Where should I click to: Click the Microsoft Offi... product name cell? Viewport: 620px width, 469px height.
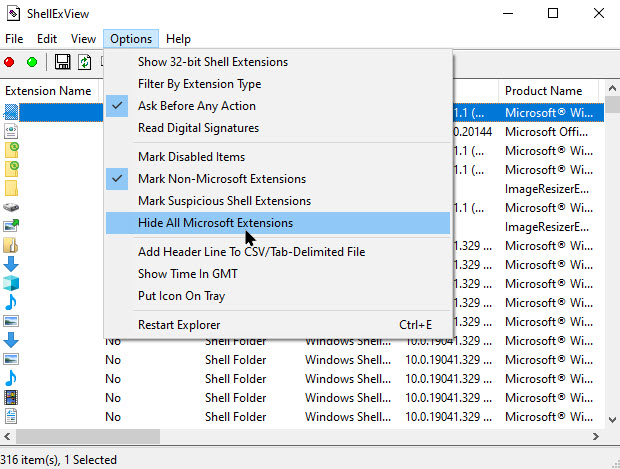point(546,132)
